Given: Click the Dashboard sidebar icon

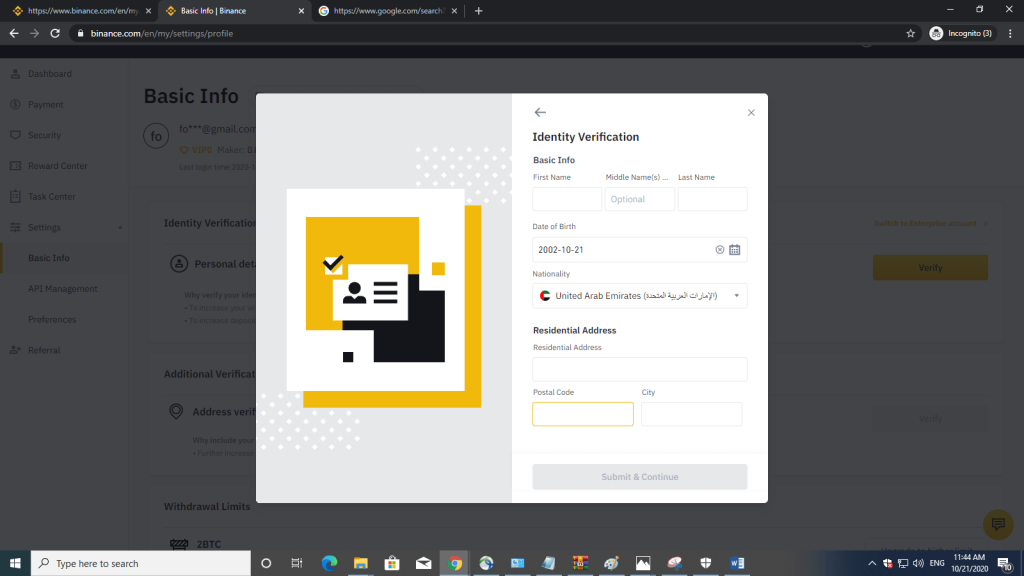Looking at the screenshot, I should 15,74.
